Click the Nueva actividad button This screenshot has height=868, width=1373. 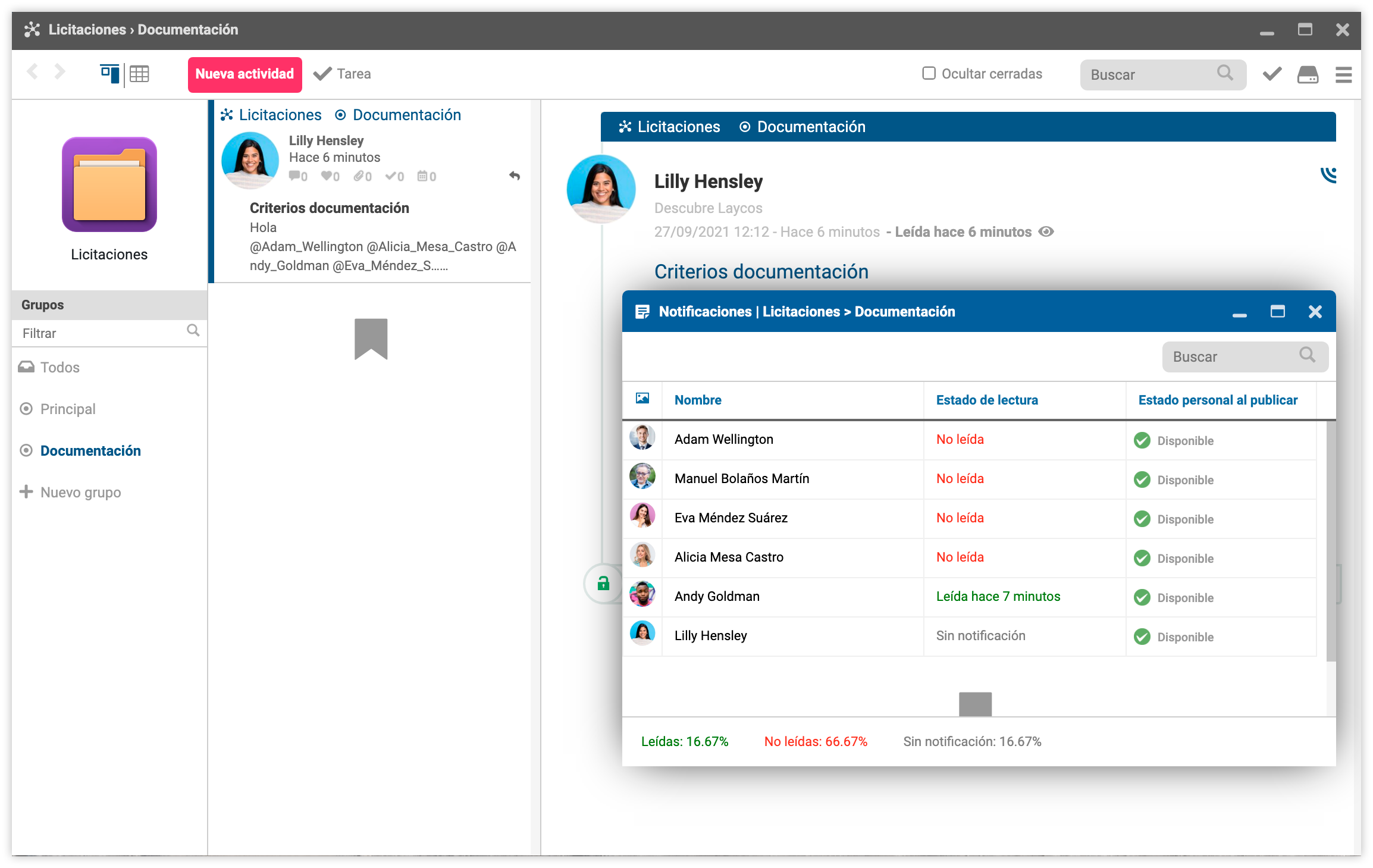245,74
